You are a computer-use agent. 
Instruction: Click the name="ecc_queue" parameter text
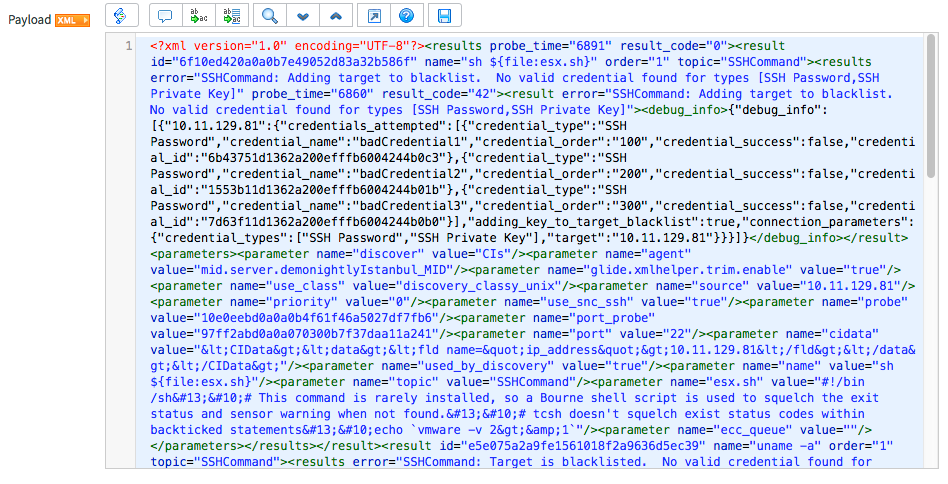click(734, 430)
